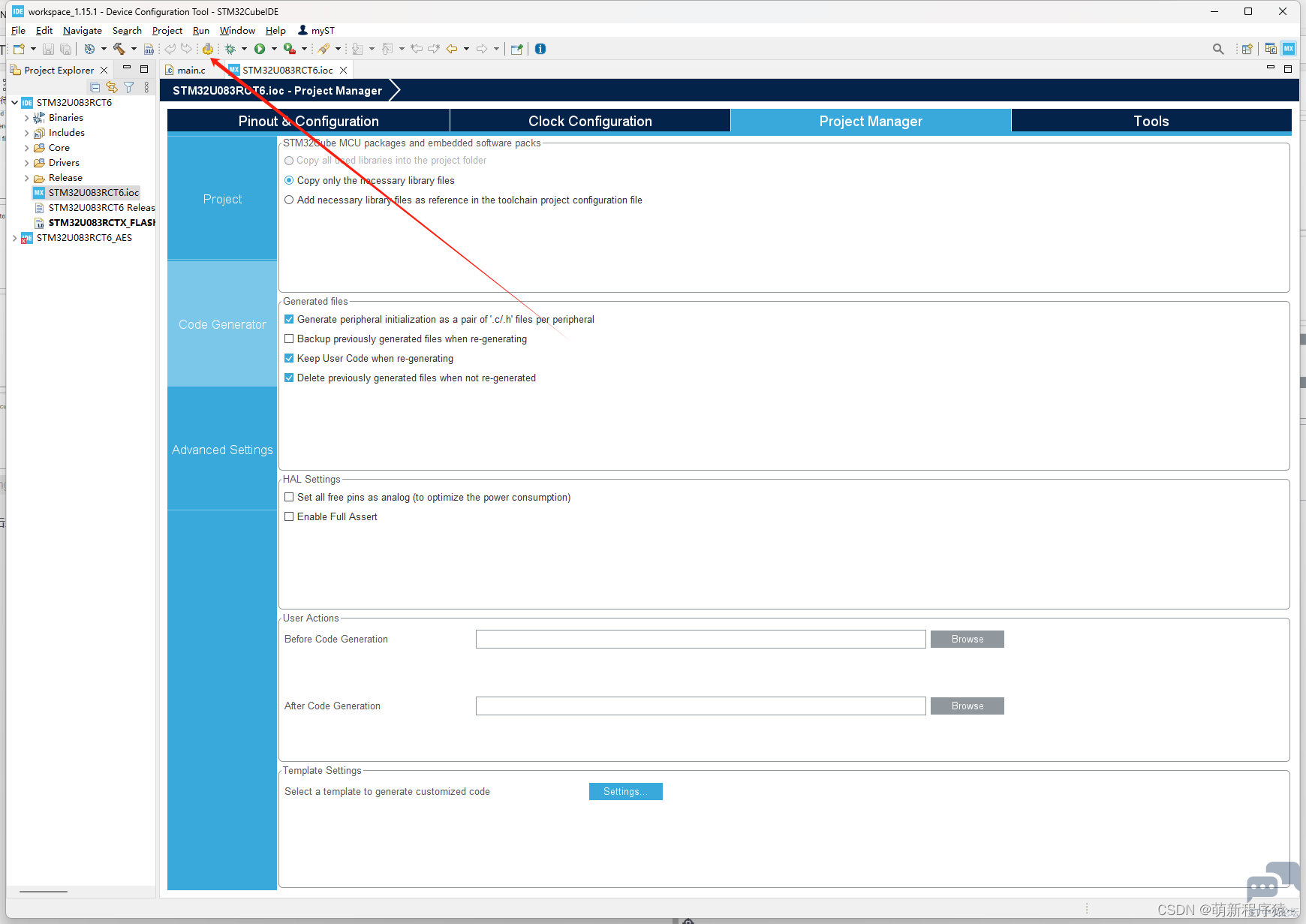The height and width of the screenshot is (924, 1306).
Task: Collapse the STM32U083RCT6 project tree node
Action: [15, 103]
